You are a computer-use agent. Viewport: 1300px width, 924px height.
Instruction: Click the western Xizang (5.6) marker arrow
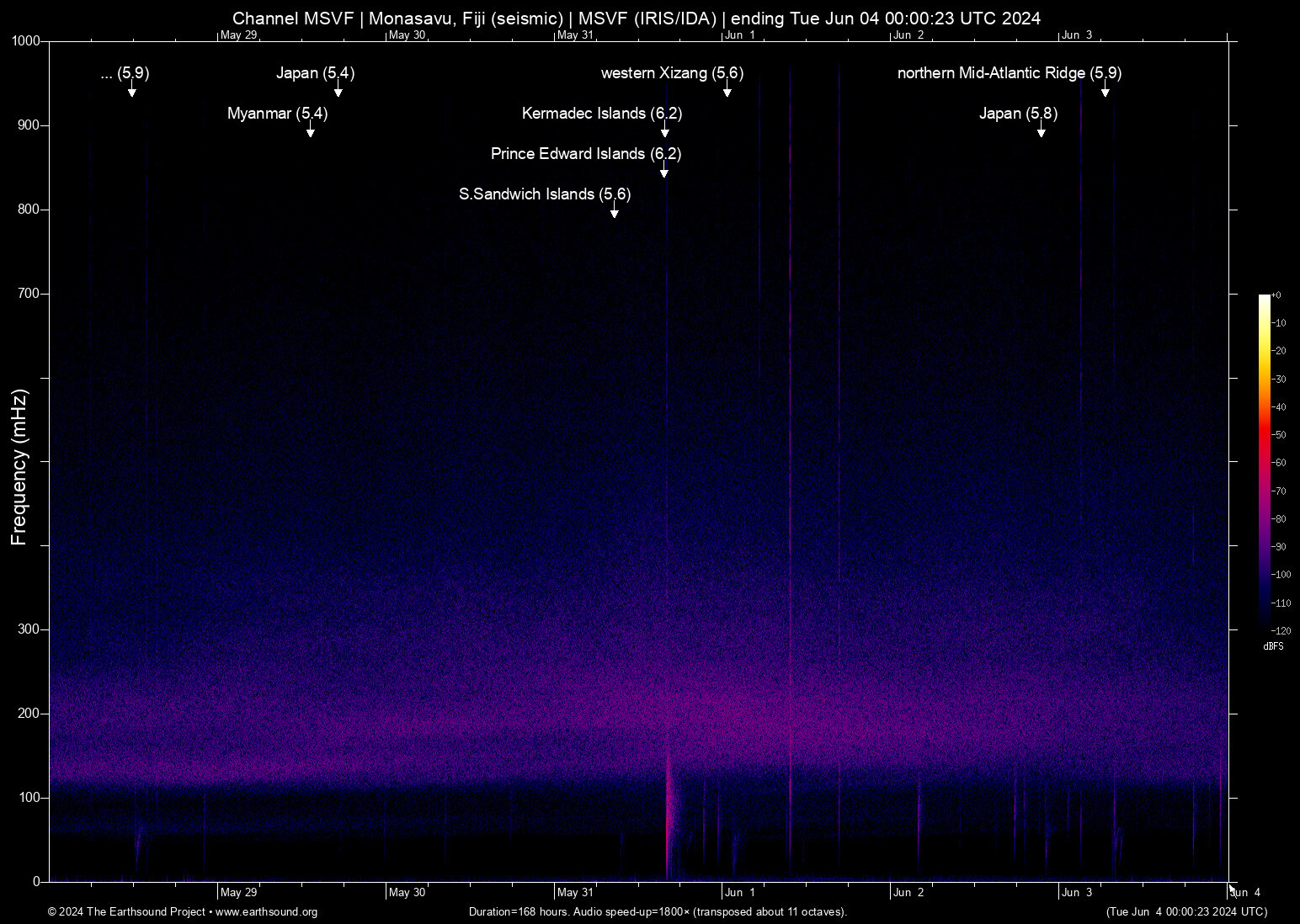point(727,93)
